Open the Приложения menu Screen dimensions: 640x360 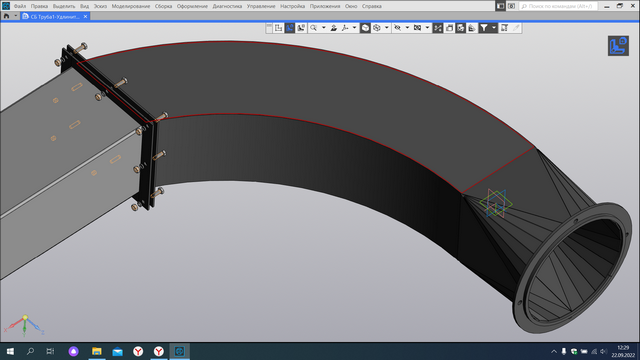(x=324, y=6)
